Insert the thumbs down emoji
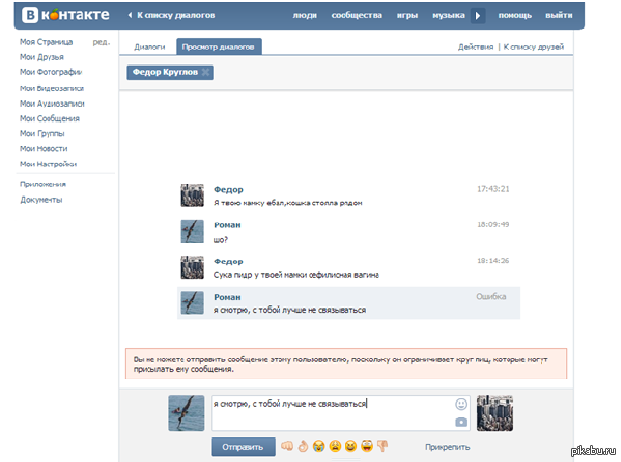The width and height of the screenshot is (621, 462). (382, 446)
